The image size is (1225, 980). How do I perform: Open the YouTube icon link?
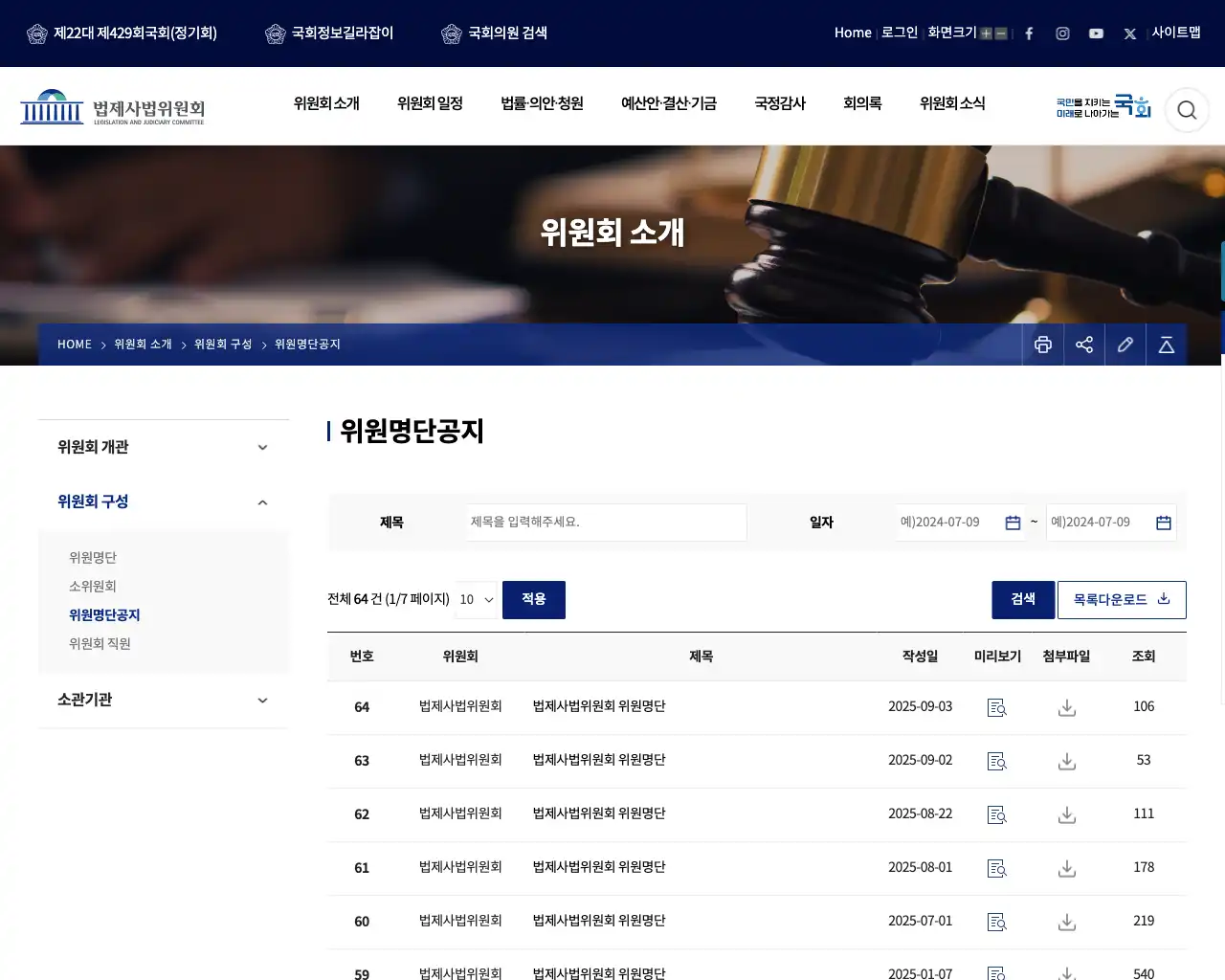tap(1096, 33)
